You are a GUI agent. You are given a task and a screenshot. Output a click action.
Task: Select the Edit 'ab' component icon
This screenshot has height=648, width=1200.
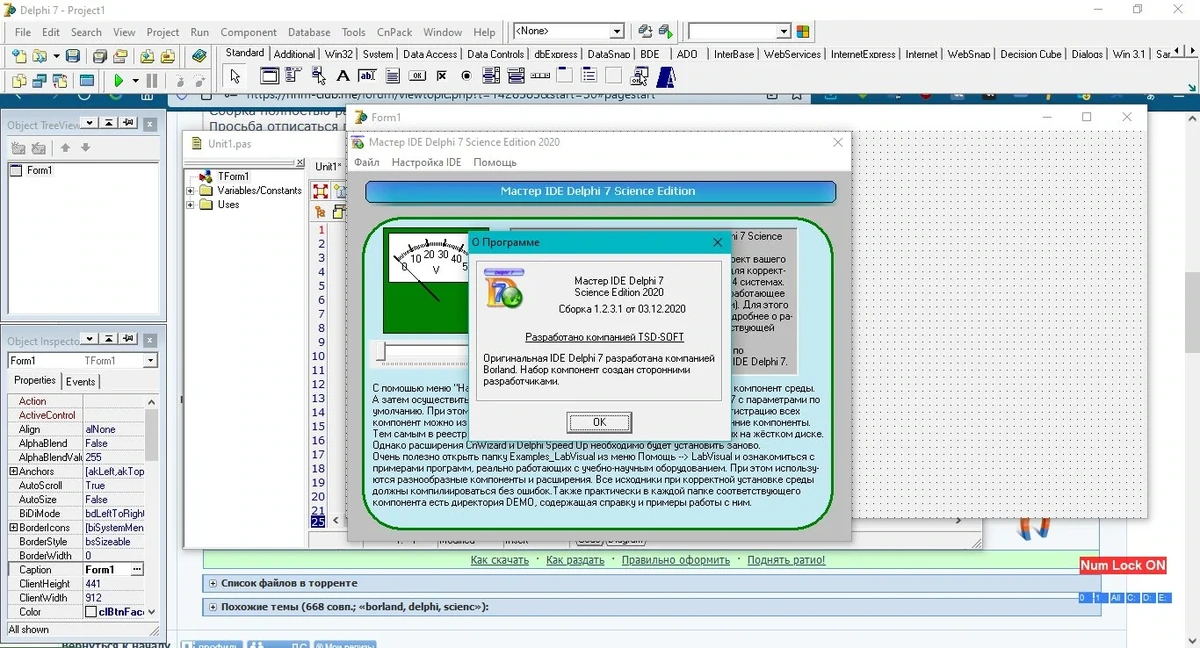click(367, 76)
